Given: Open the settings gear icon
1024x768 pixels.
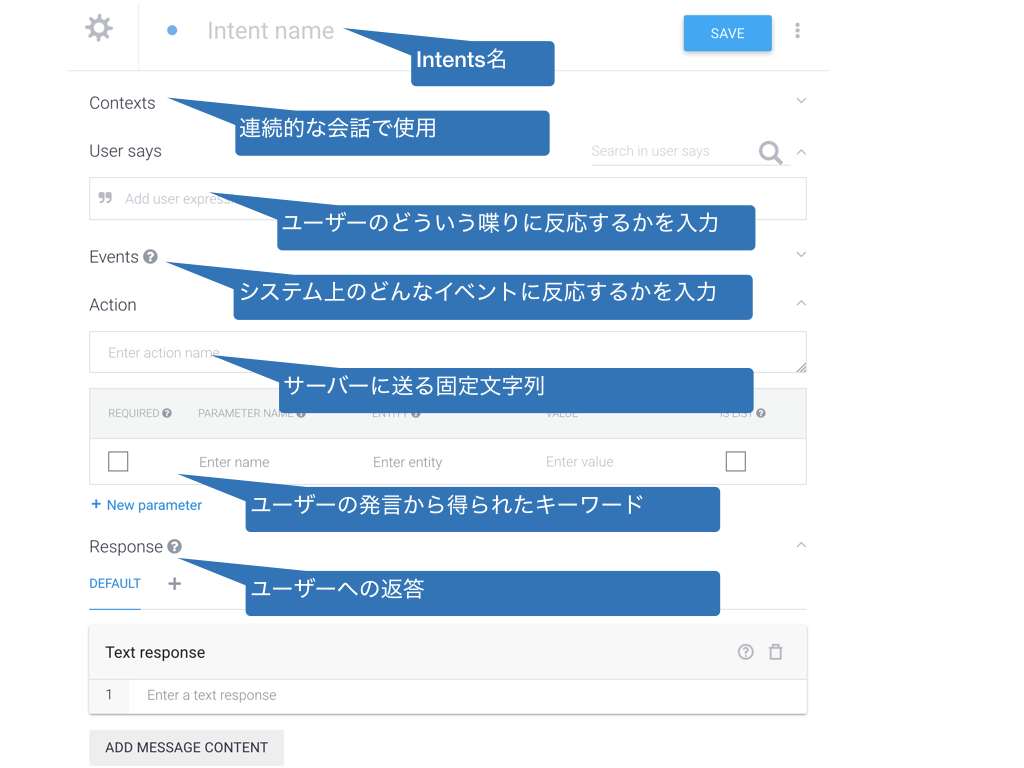Looking at the screenshot, I should click(98, 27).
